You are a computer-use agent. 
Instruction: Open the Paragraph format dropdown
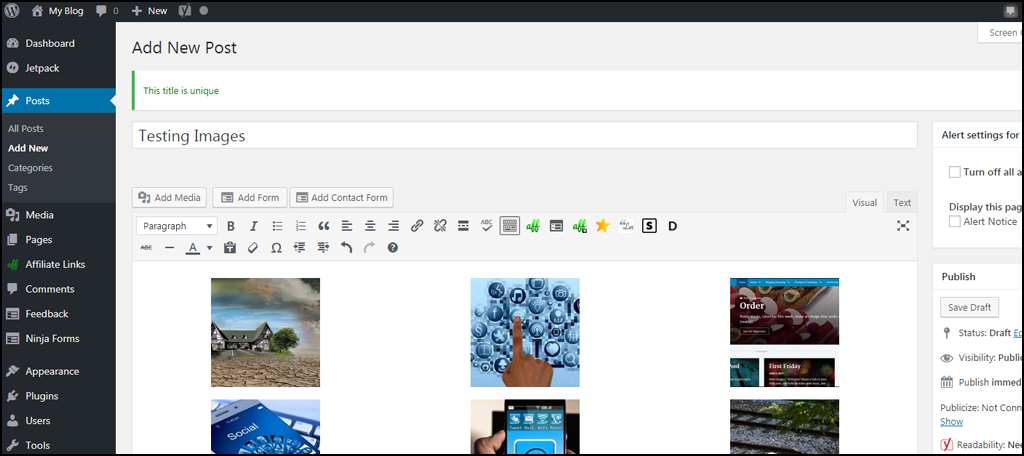tap(177, 226)
